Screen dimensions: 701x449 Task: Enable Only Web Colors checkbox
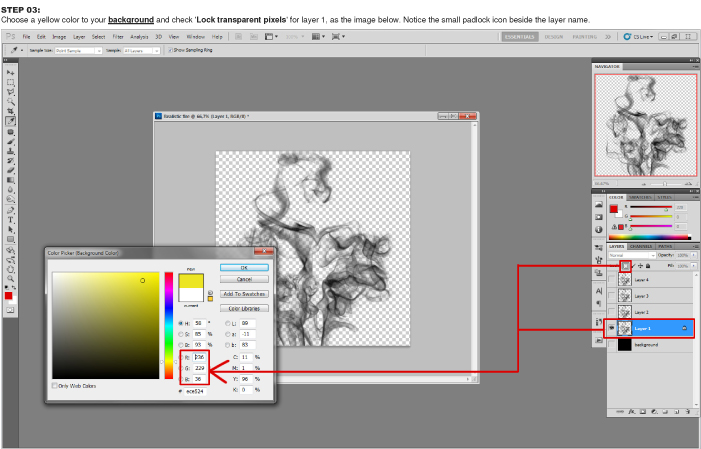pos(55,385)
